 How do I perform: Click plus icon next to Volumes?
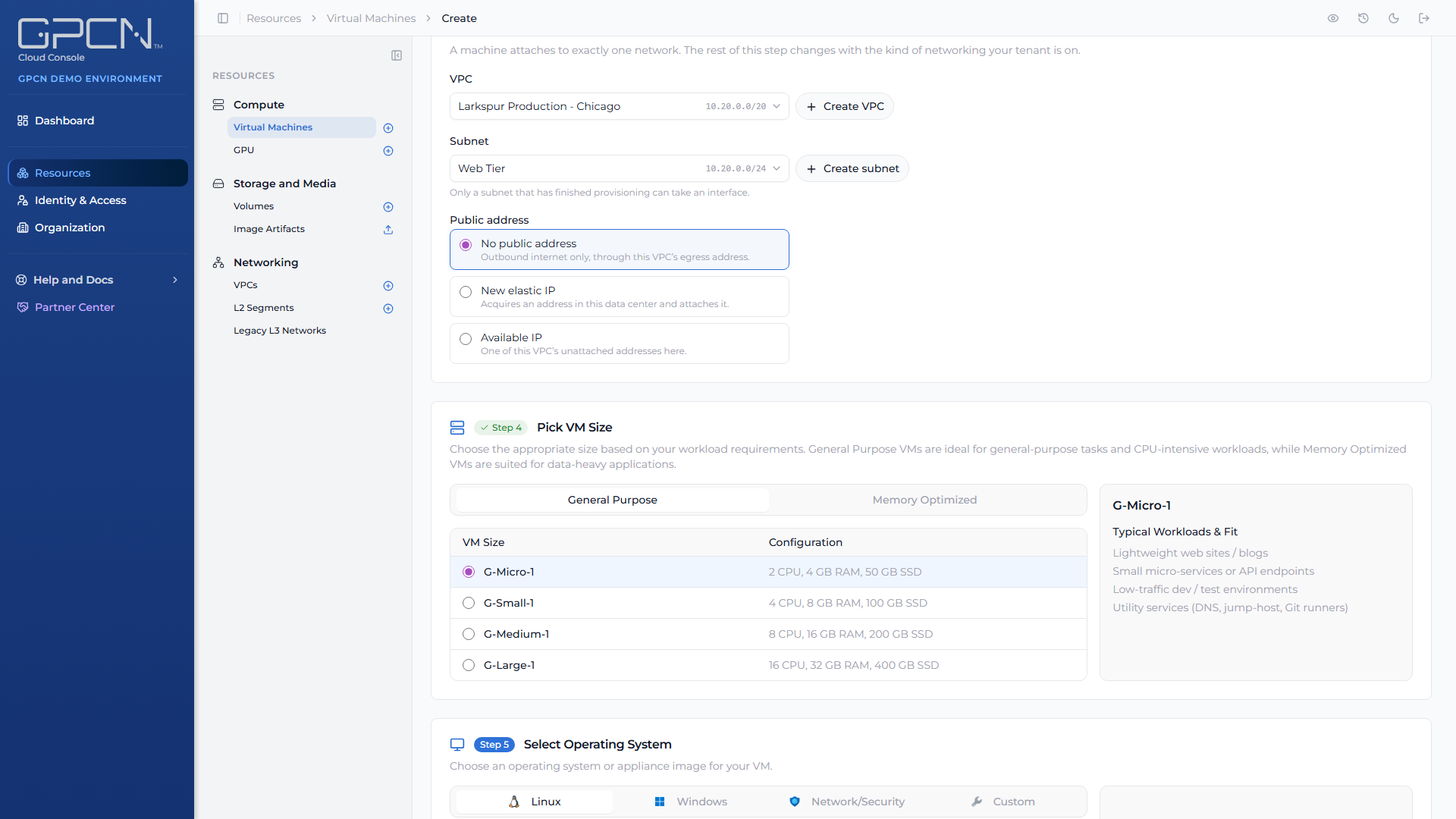click(388, 207)
